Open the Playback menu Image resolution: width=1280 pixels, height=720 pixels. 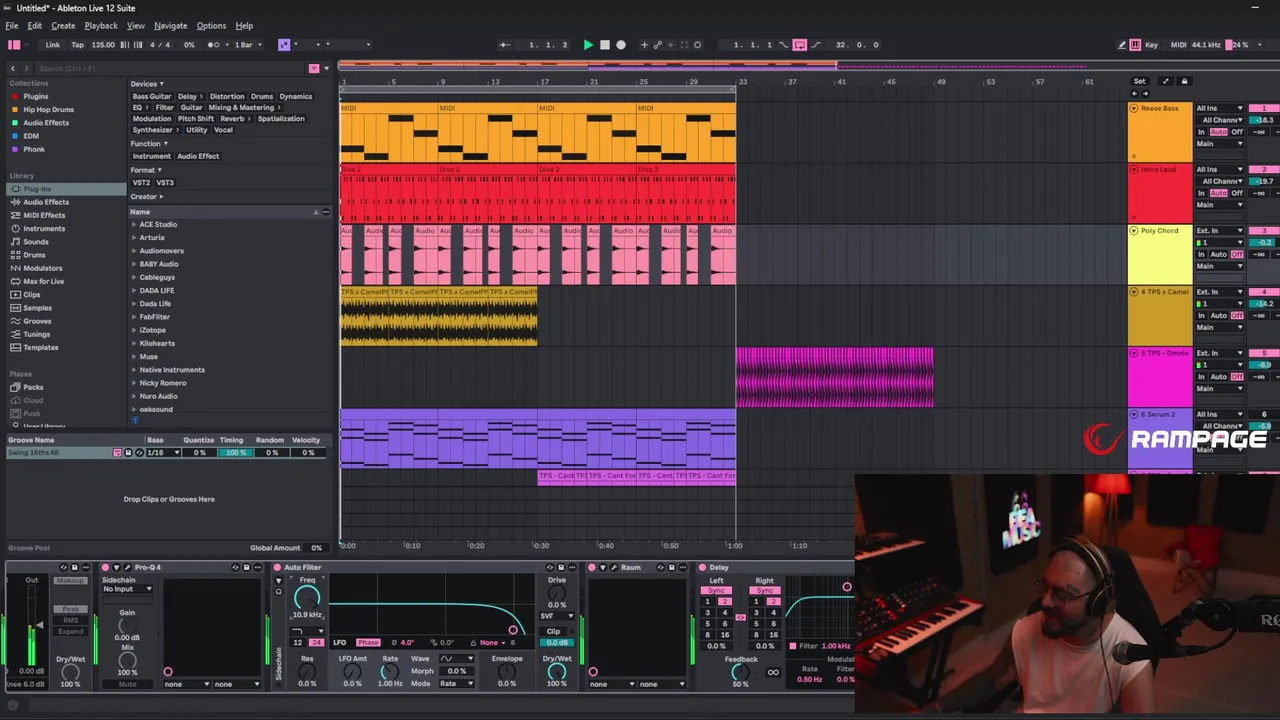pyautogui.click(x=101, y=25)
